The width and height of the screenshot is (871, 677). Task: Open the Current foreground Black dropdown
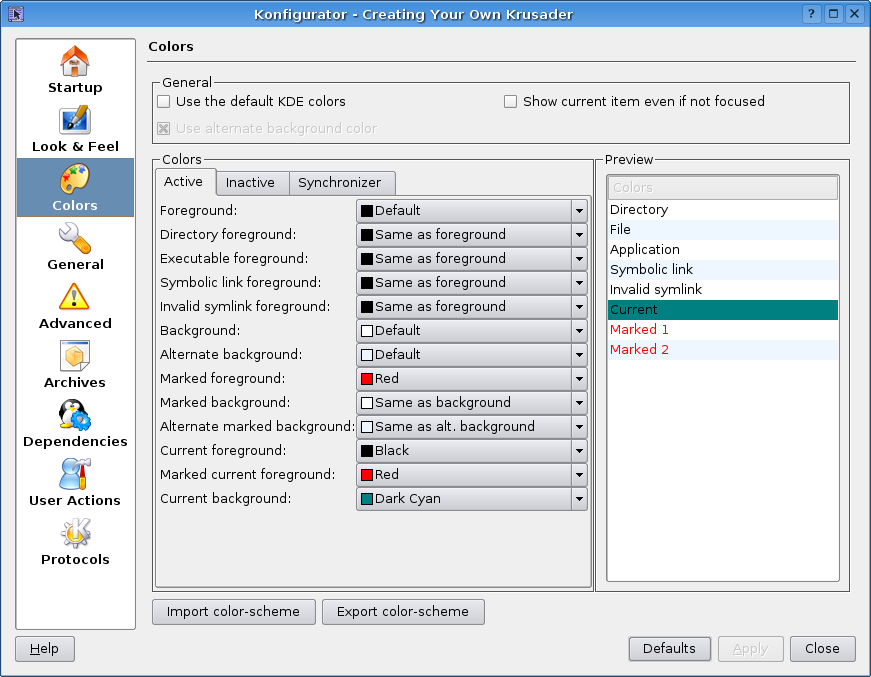[471, 450]
